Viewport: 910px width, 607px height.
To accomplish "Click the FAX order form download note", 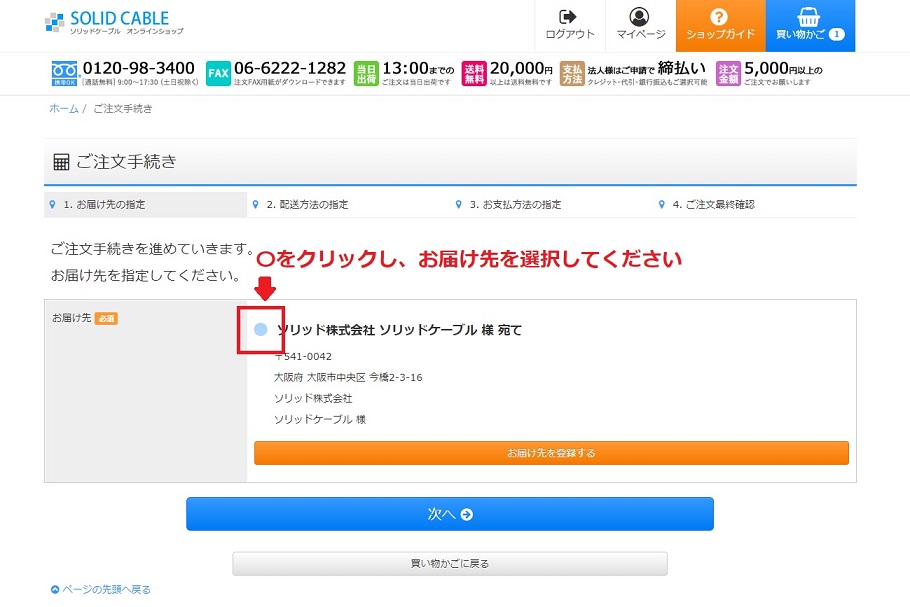I will [290, 82].
